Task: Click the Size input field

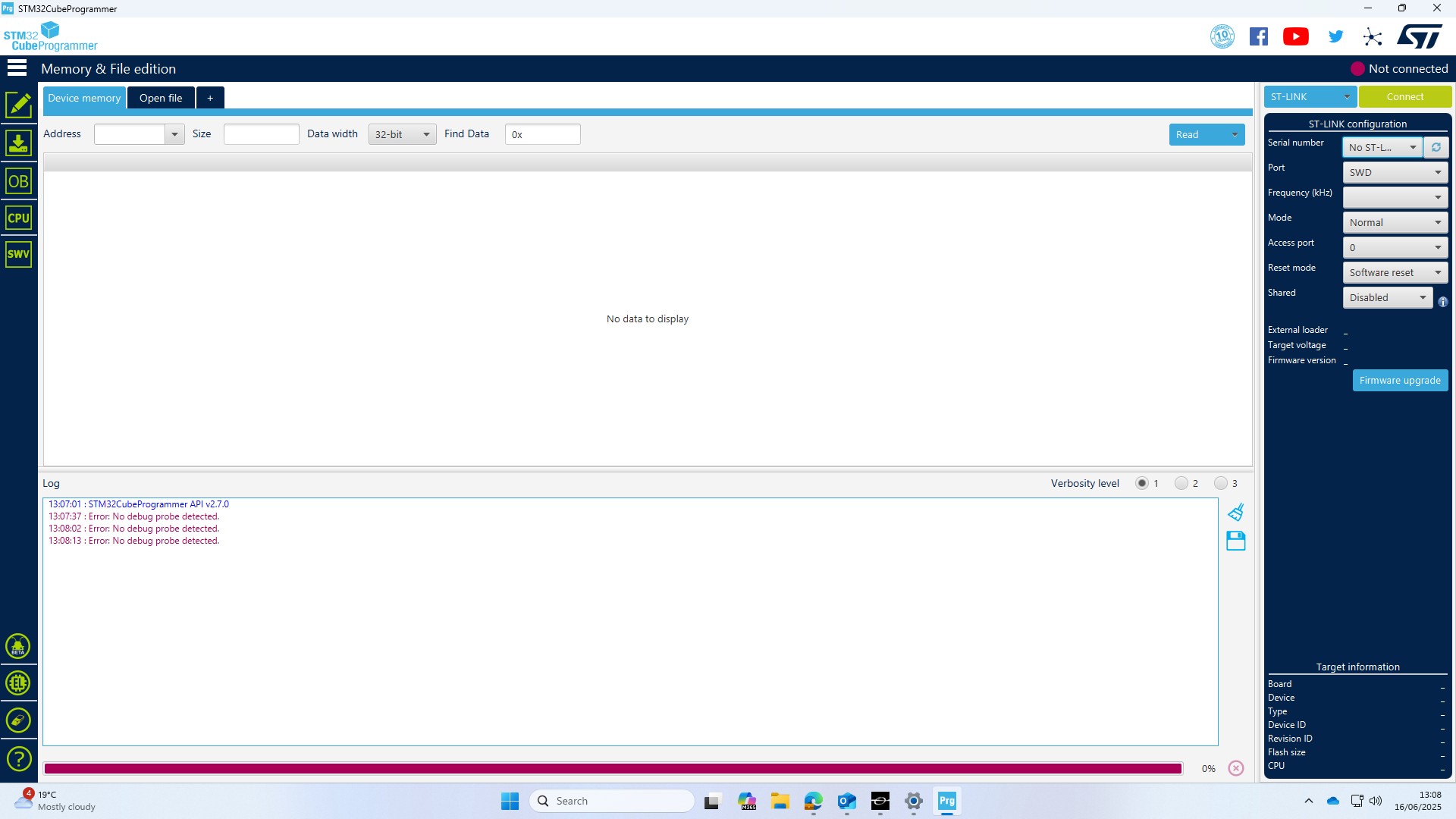Action: point(261,134)
